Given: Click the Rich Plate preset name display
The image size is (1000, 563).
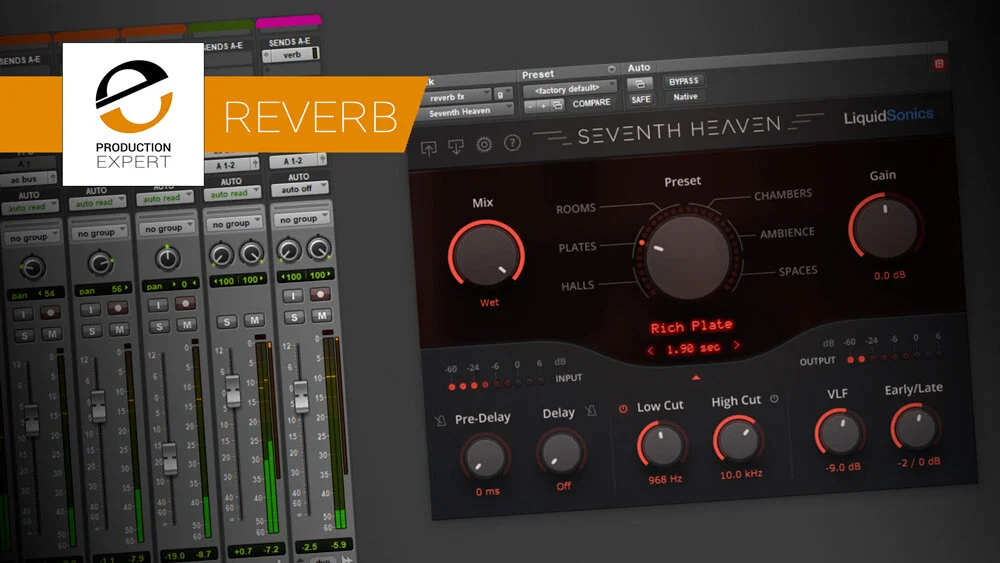Looking at the screenshot, I should pos(691,327).
